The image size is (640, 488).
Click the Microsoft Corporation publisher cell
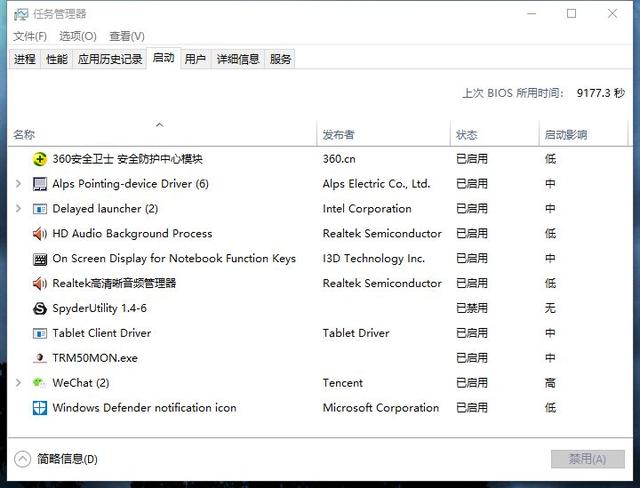381,408
